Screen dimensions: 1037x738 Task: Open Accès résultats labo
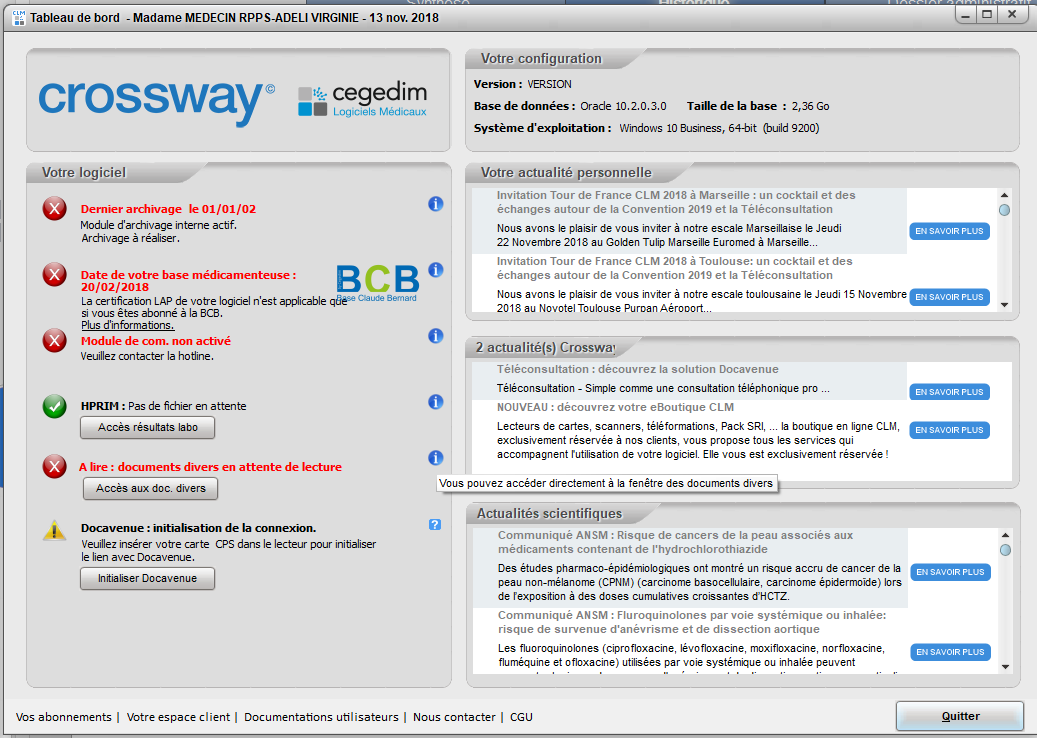click(147, 427)
